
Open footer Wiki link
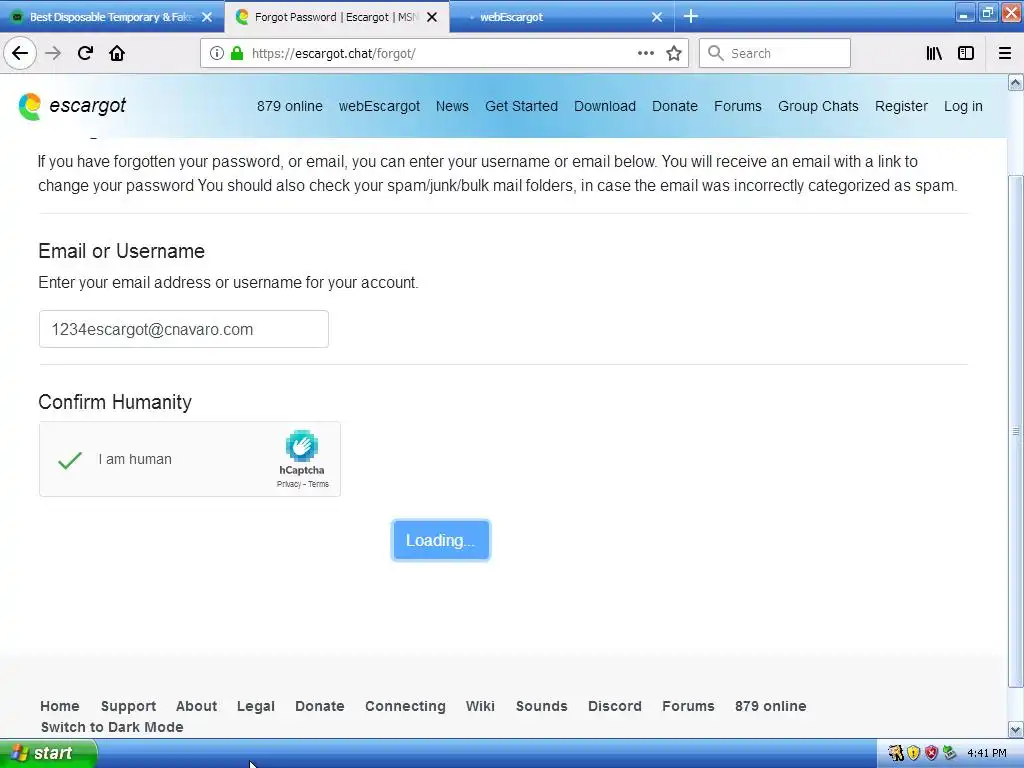(480, 706)
